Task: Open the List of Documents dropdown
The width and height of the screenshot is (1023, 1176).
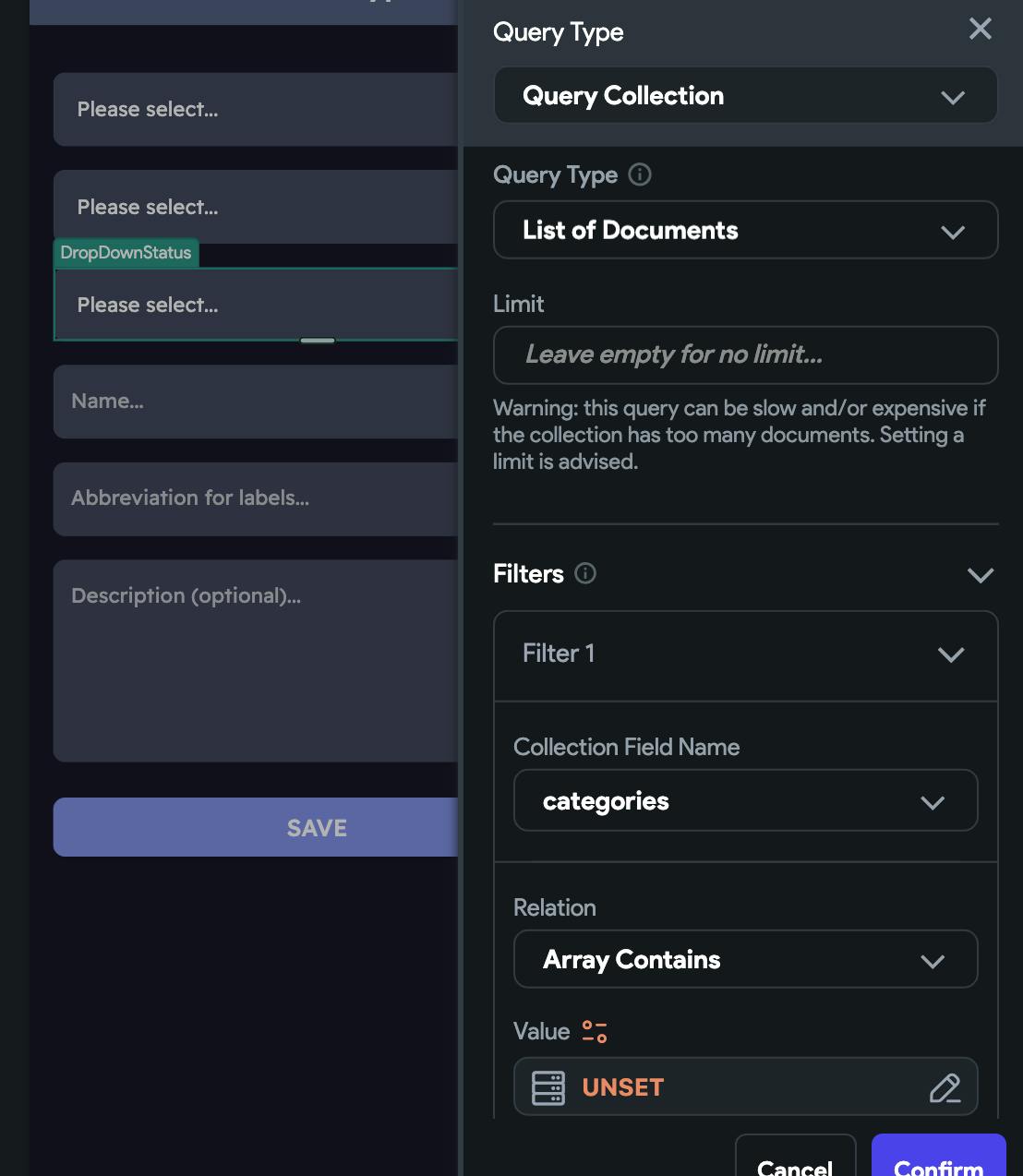Action: click(745, 231)
